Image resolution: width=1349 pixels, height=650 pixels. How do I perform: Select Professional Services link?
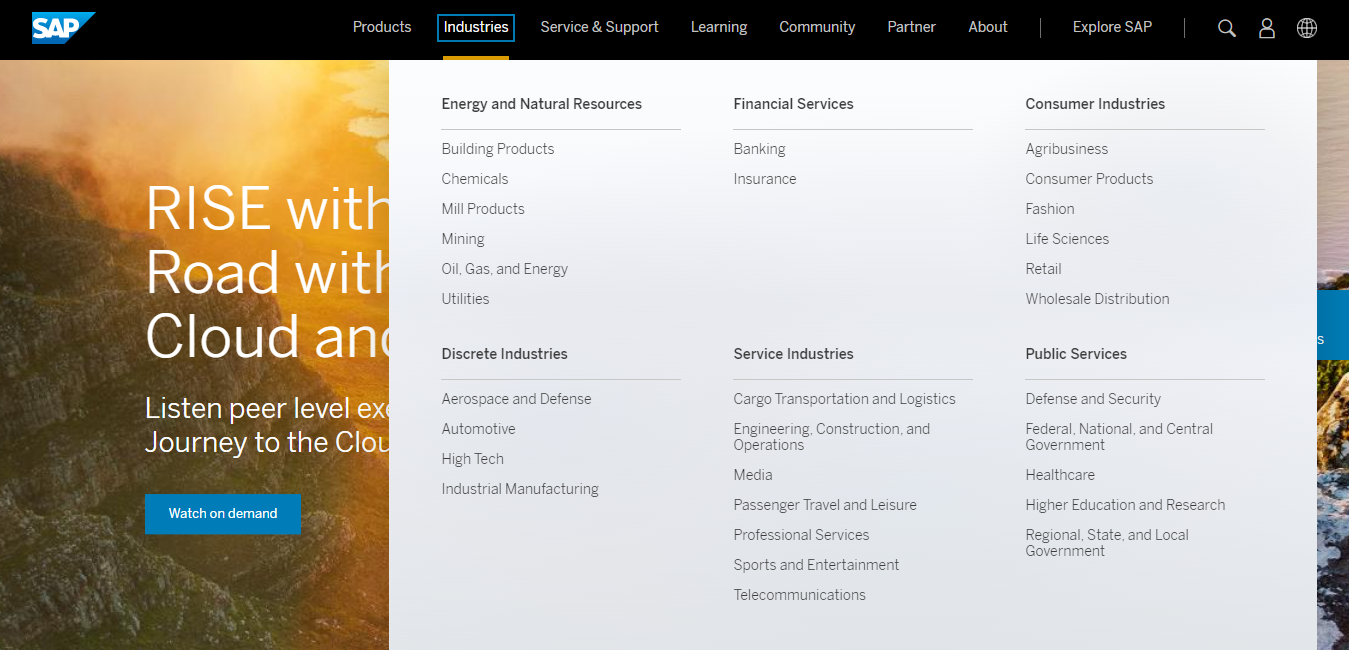pyautogui.click(x=801, y=535)
